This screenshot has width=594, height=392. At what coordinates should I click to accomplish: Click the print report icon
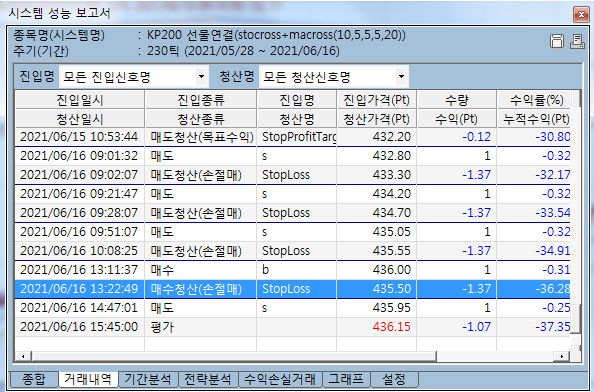click(x=577, y=41)
